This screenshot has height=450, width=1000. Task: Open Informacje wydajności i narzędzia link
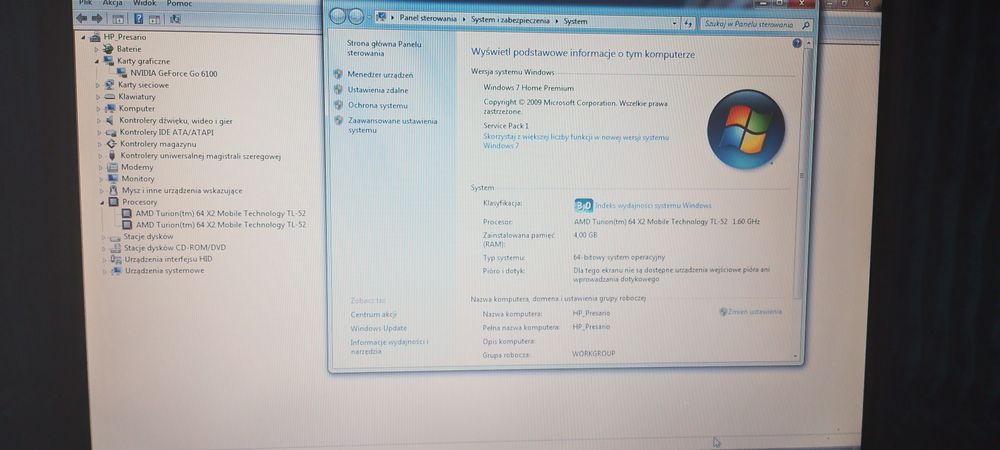tap(389, 347)
